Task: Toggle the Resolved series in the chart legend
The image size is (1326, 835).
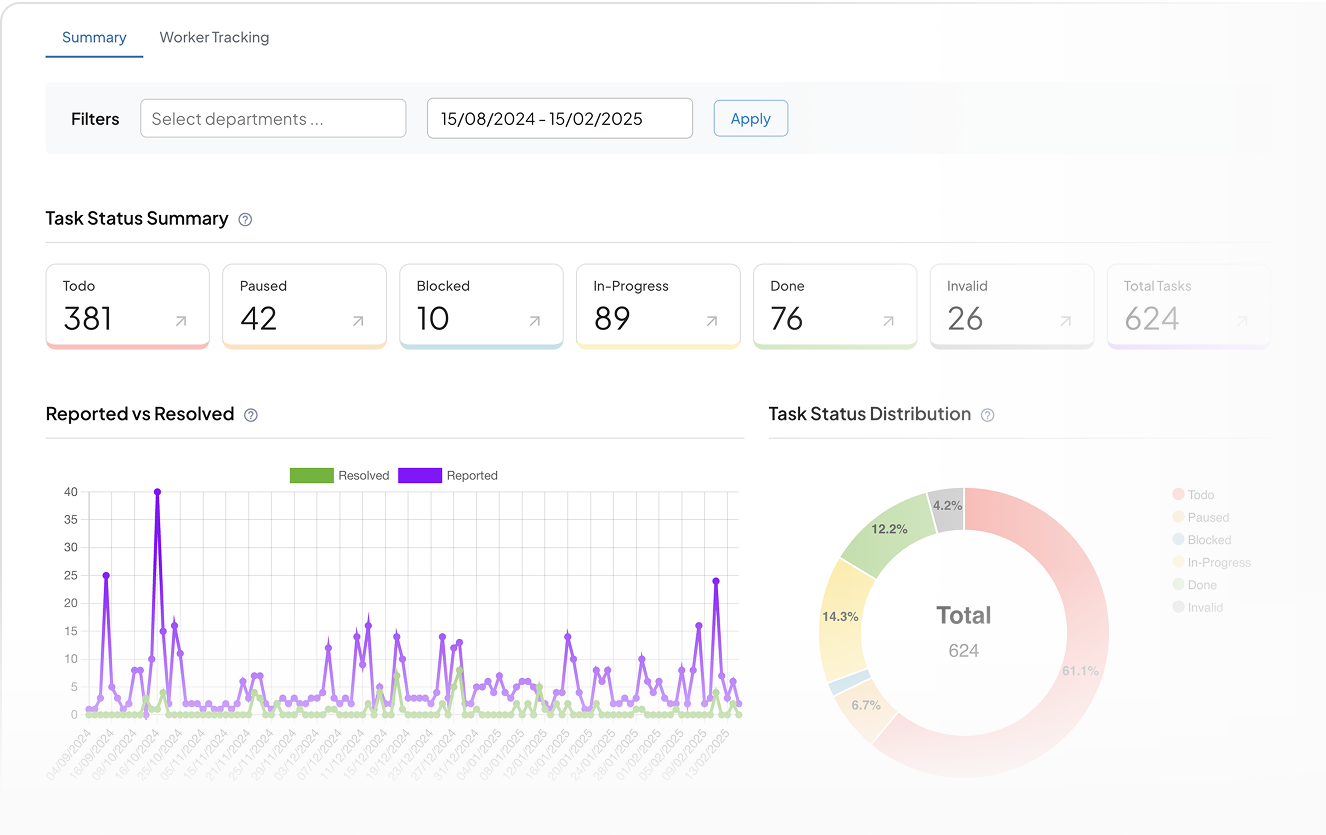Action: 339,475
